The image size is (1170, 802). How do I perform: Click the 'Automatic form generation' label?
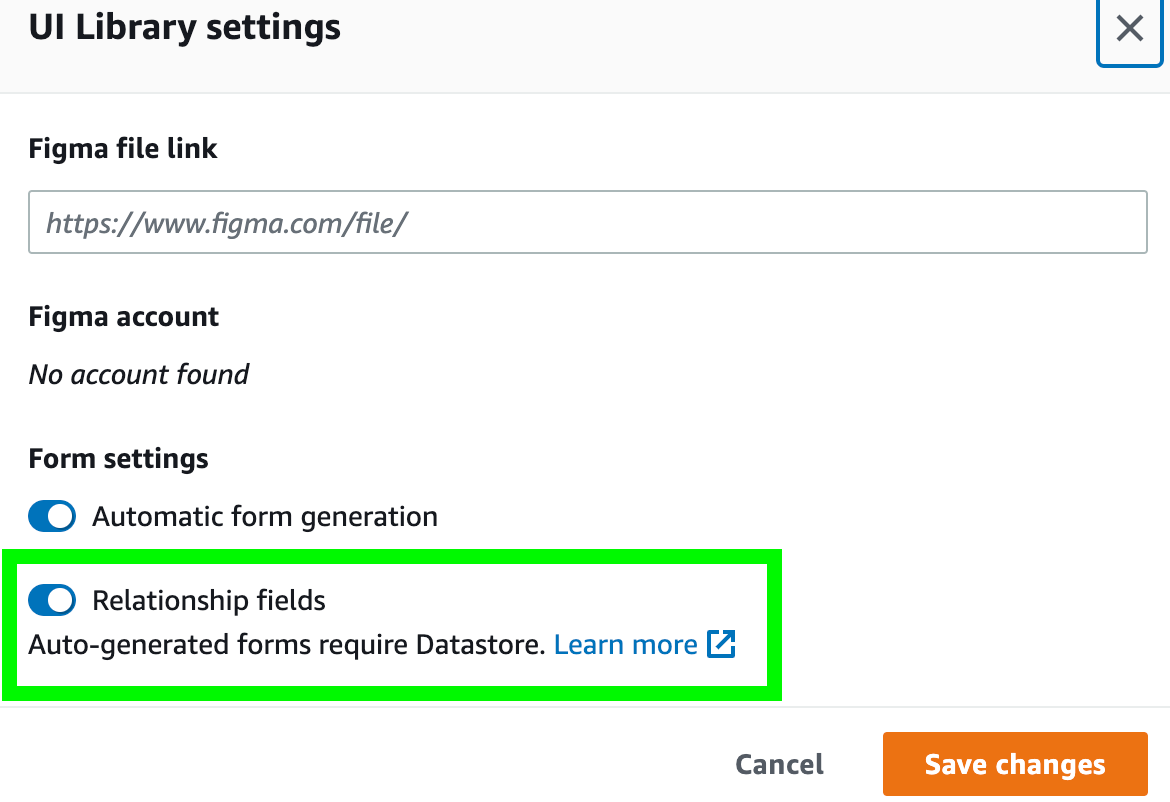tap(265, 516)
